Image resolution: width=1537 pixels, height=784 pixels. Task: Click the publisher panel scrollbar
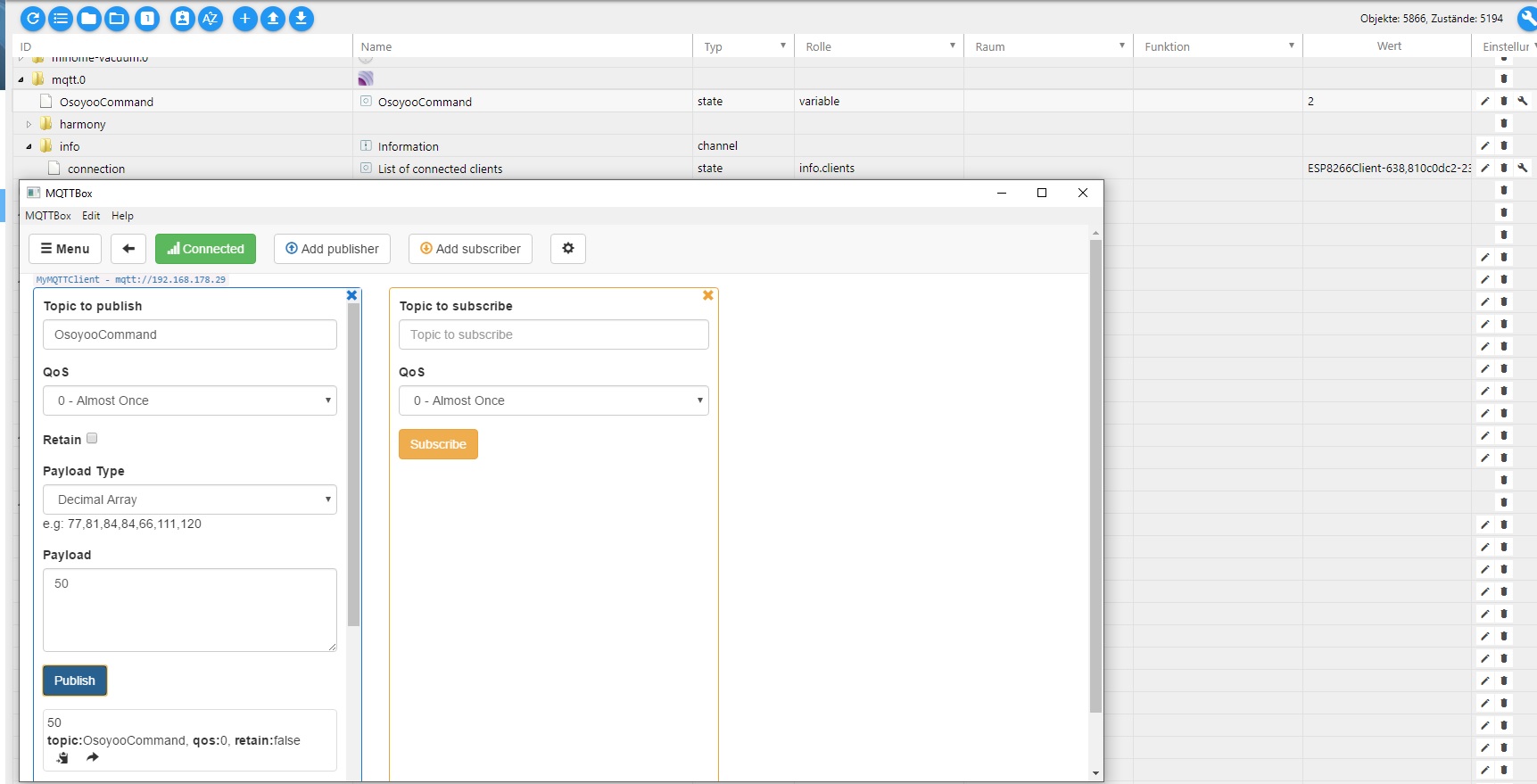click(x=353, y=464)
